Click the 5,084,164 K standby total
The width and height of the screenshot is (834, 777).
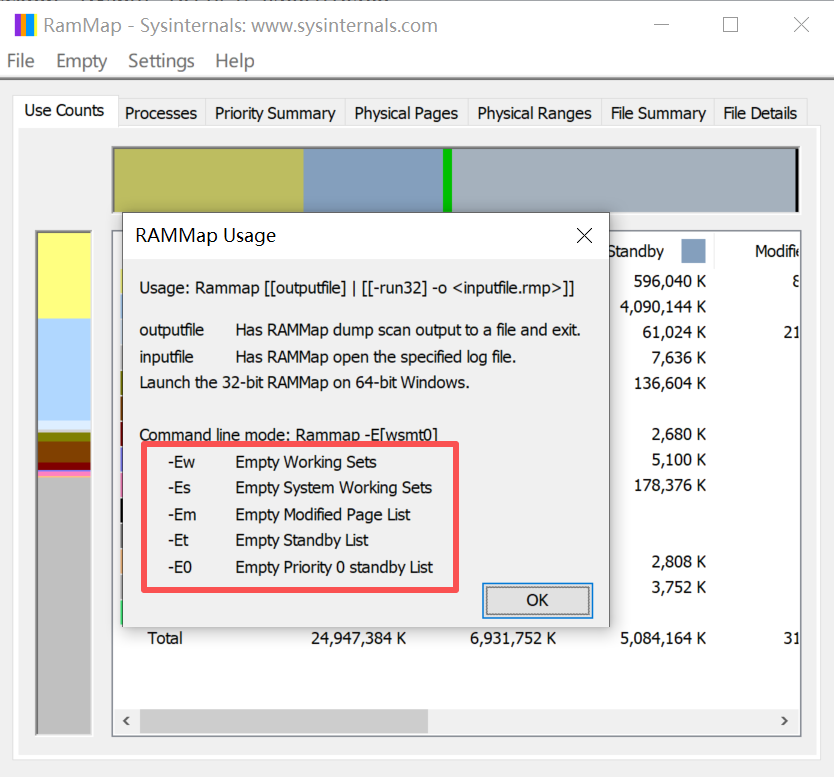(663, 638)
